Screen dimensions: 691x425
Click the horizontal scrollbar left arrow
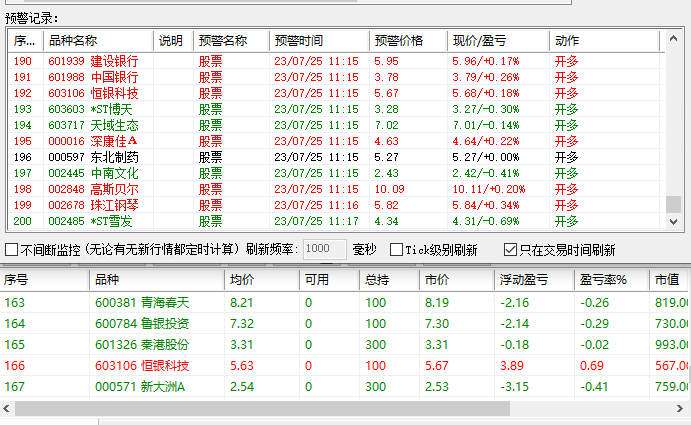[x=6, y=409]
